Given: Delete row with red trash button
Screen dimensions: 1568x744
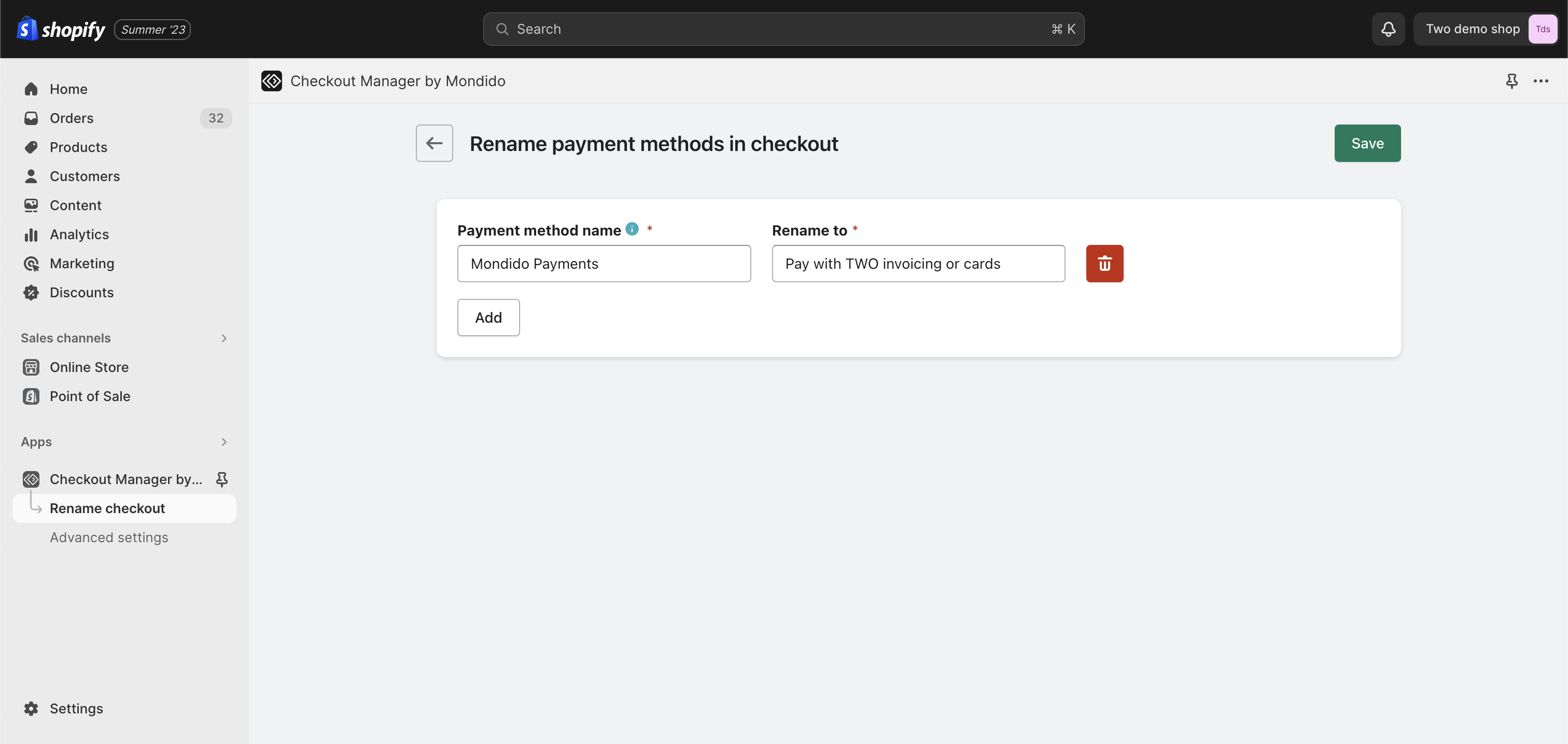Looking at the screenshot, I should [x=1105, y=264].
